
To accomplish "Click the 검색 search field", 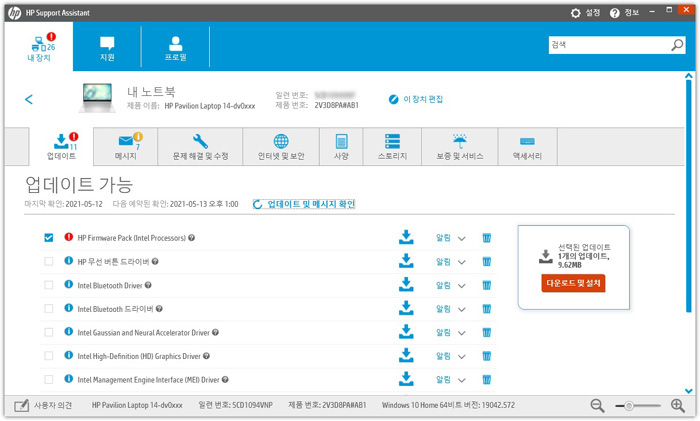I will coord(610,45).
